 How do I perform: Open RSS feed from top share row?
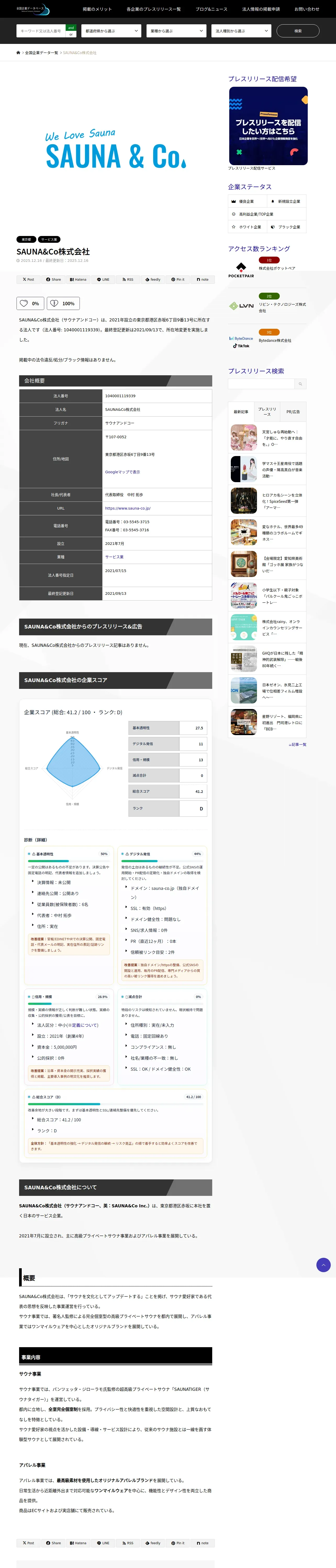tap(127, 279)
